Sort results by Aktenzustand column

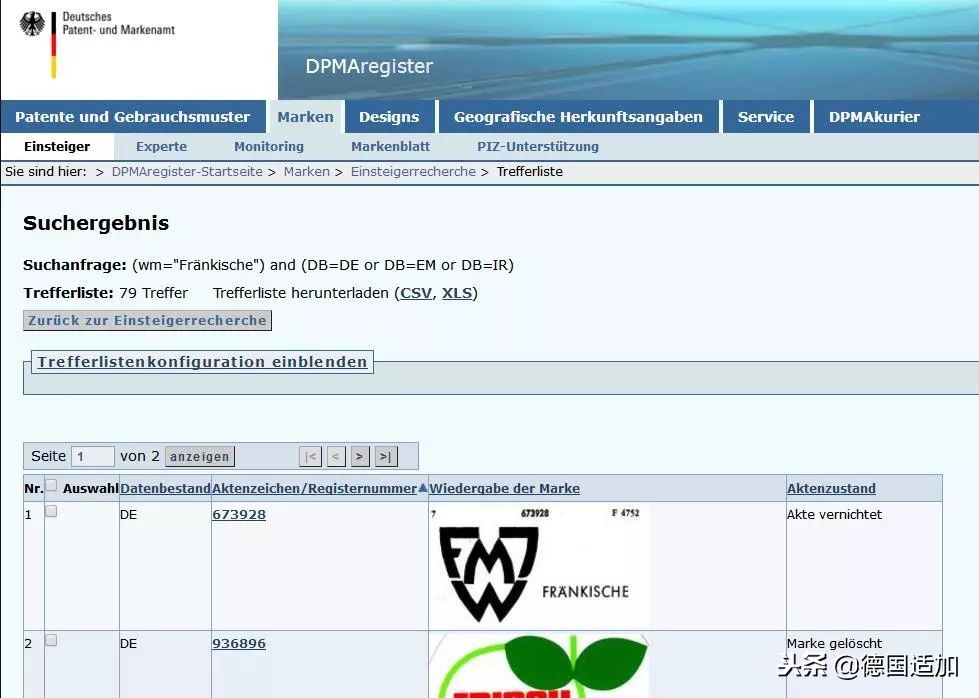point(831,489)
